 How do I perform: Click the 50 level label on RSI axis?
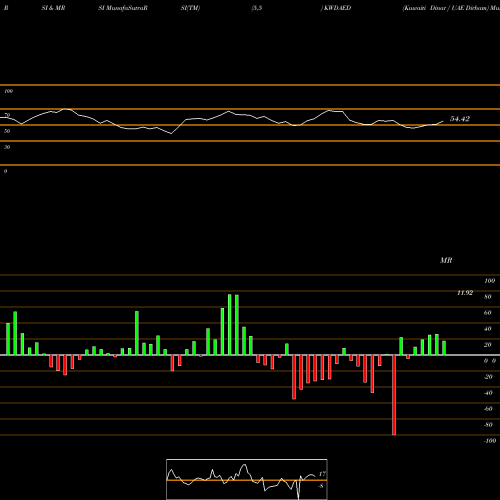click(x=7, y=131)
